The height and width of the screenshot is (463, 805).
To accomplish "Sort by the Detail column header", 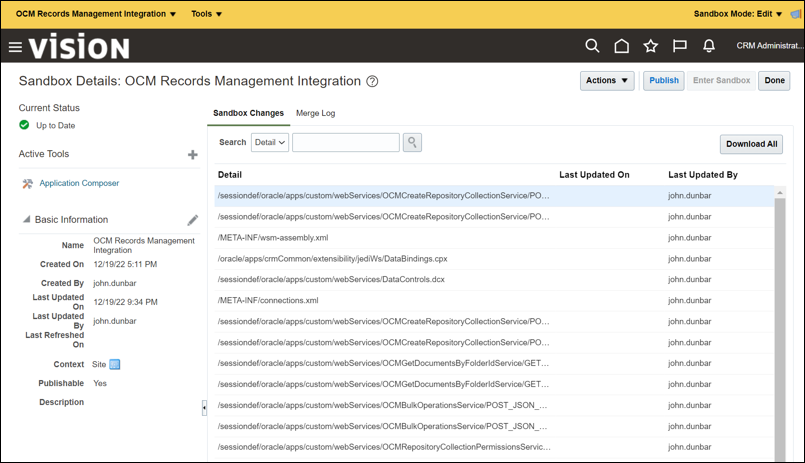I will click(229, 175).
